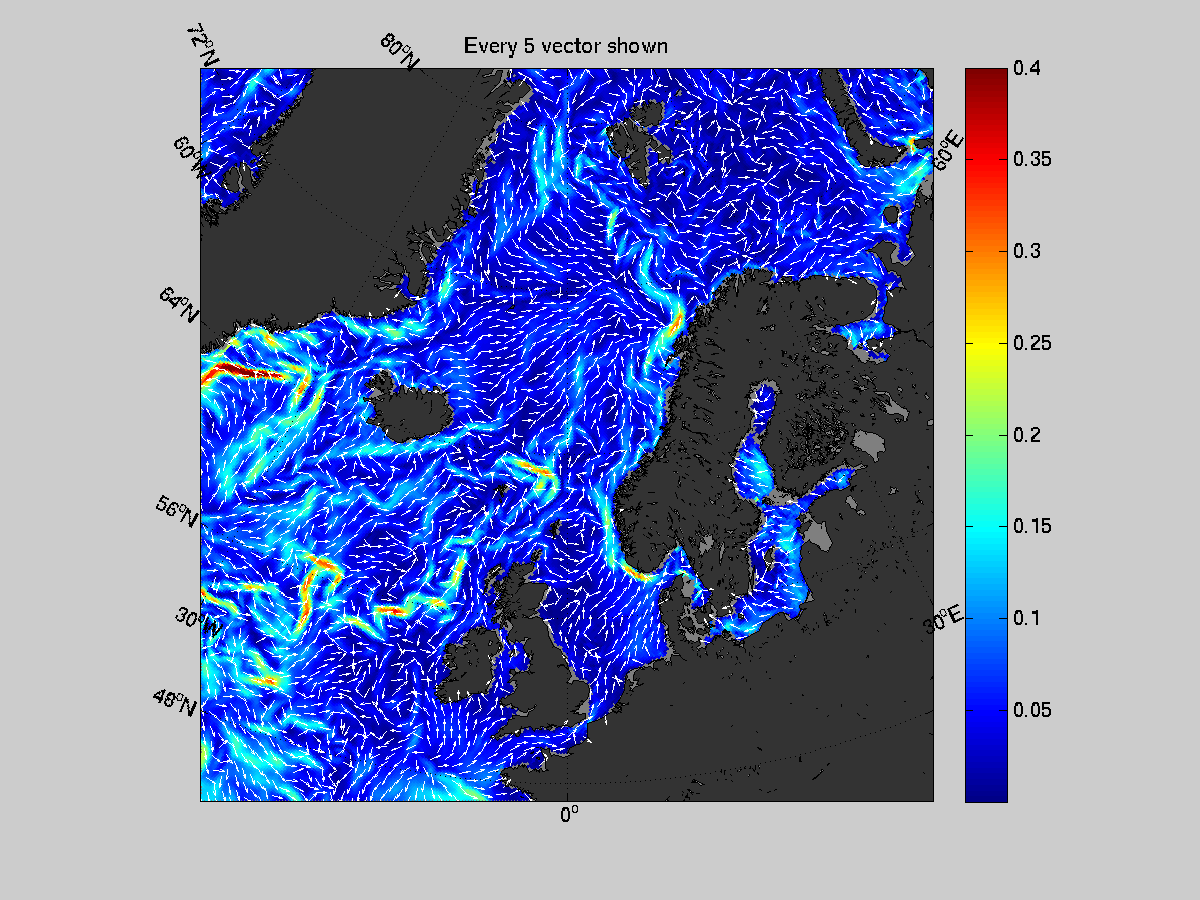The width and height of the screenshot is (1200, 900).
Task: Click the 0.3 colorbar tick label
Action: (x=1028, y=251)
